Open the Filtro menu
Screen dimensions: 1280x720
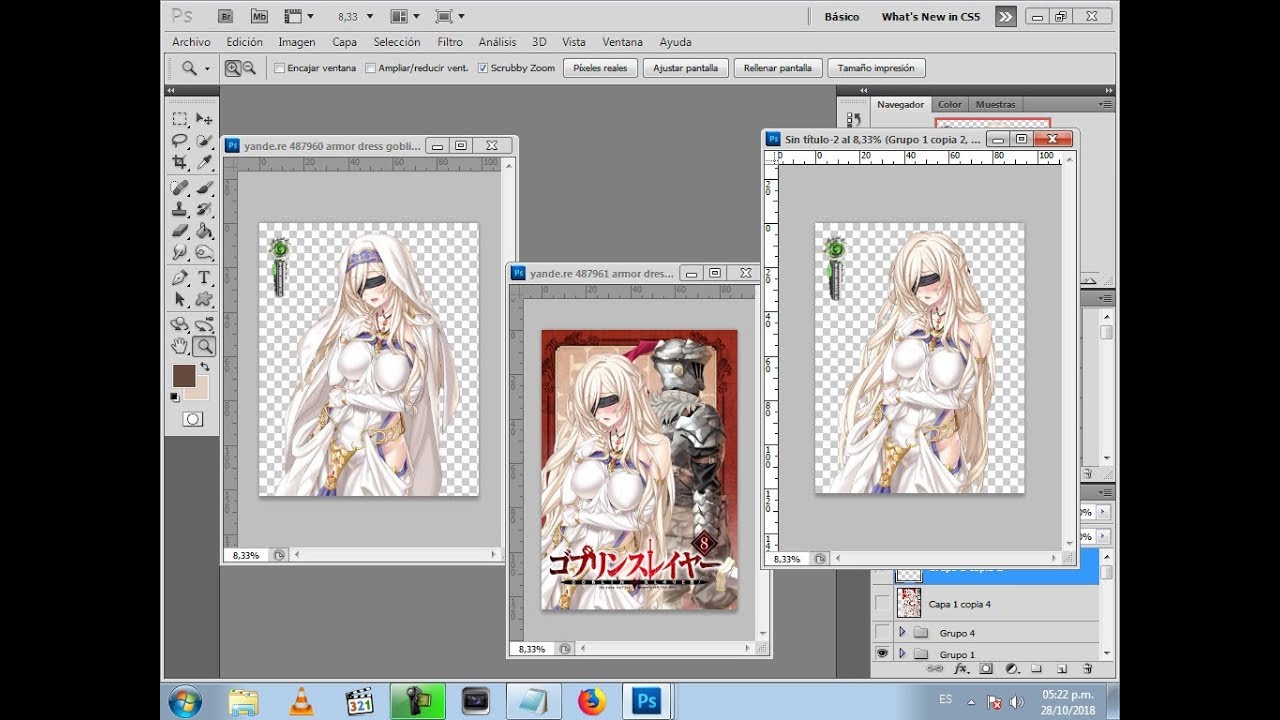coord(450,42)
